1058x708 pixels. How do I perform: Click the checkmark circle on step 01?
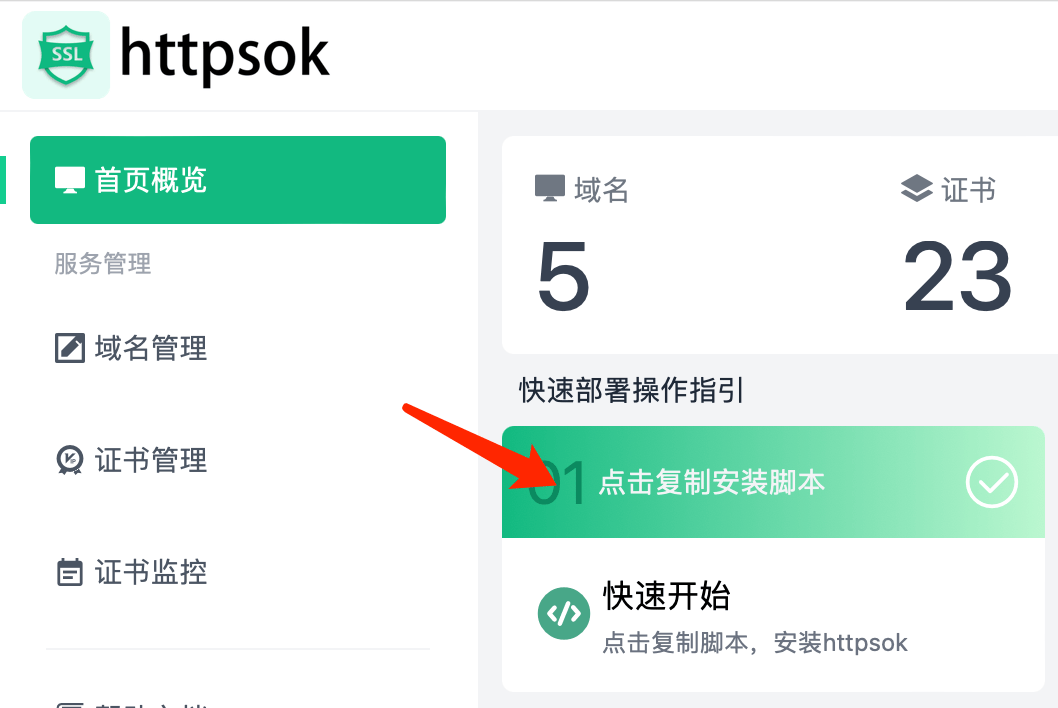pyautogui.click(x=991, y=483)
